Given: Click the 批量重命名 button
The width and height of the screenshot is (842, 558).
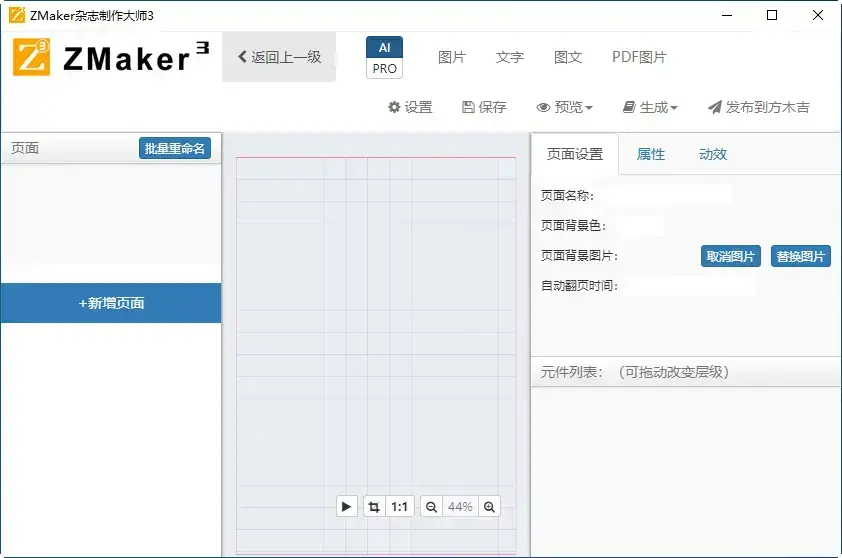Looking at the screenshot, I should click(x=175, y=148).
